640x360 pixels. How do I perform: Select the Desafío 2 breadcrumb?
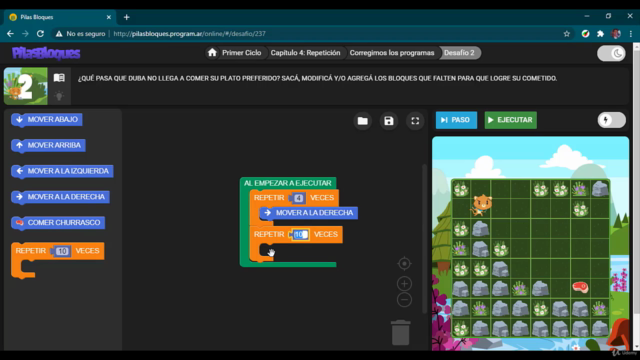point(459,53)
